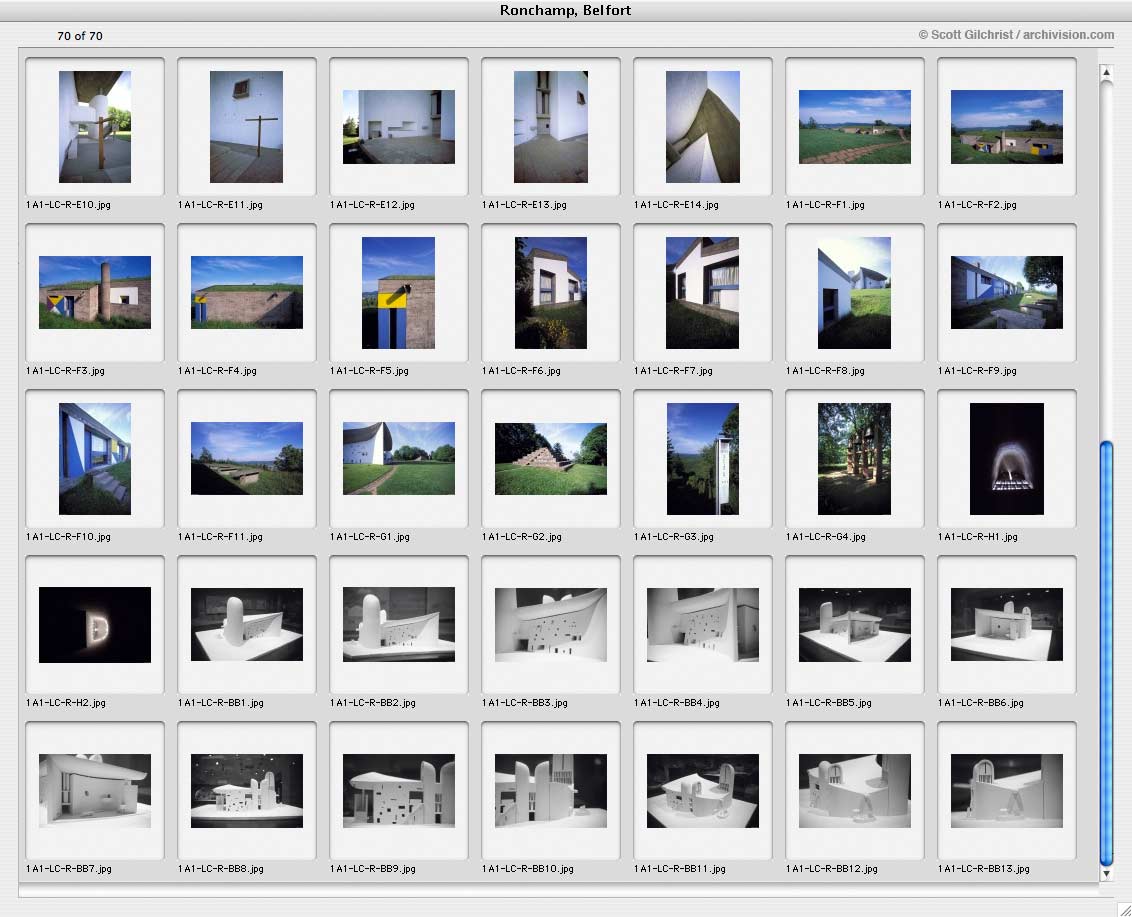The height and width of the screenshot is (917, 1132).
Task: Select thumbnail 1A1-LC-R-E14.jpg
Action: [x=702, y=126]
